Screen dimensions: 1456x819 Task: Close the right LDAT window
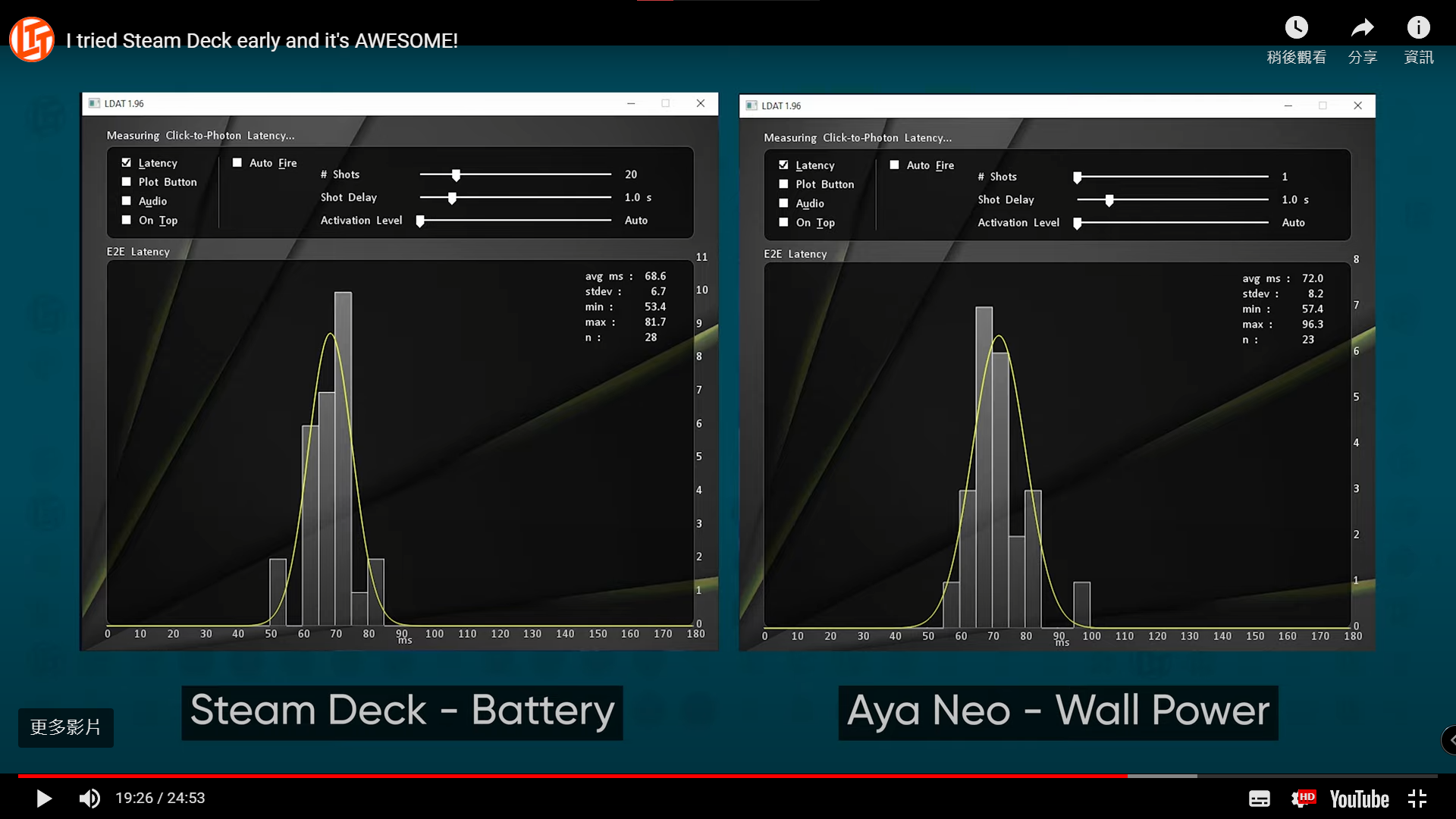click(1358, 106)
